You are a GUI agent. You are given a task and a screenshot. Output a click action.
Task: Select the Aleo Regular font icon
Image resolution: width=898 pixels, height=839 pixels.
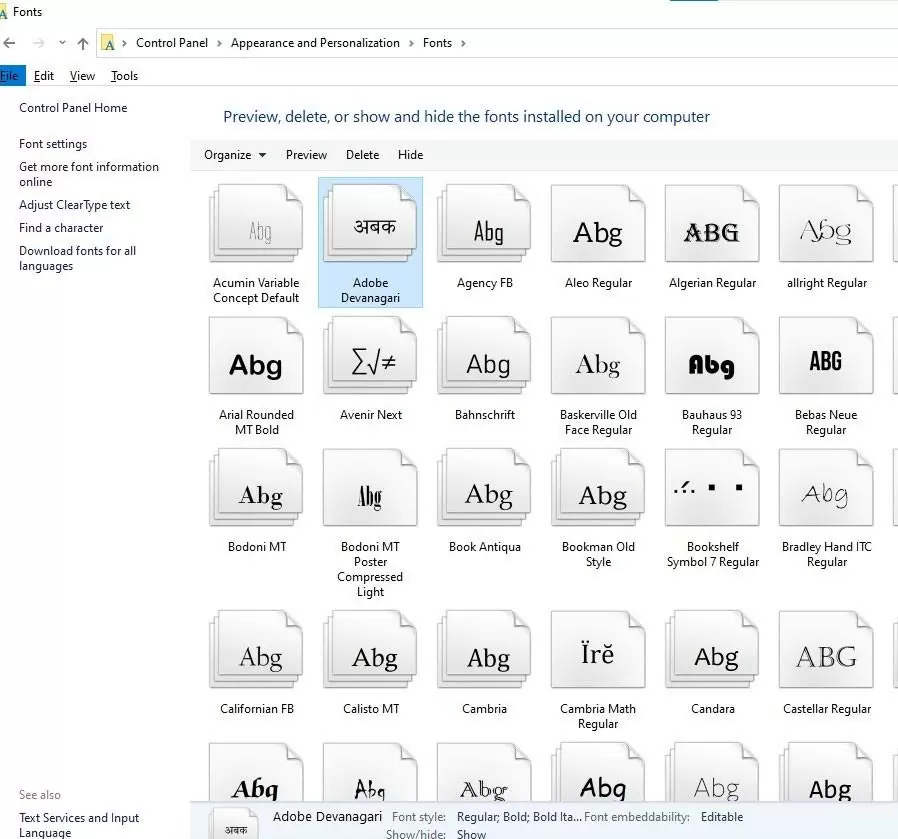point(598,223)
